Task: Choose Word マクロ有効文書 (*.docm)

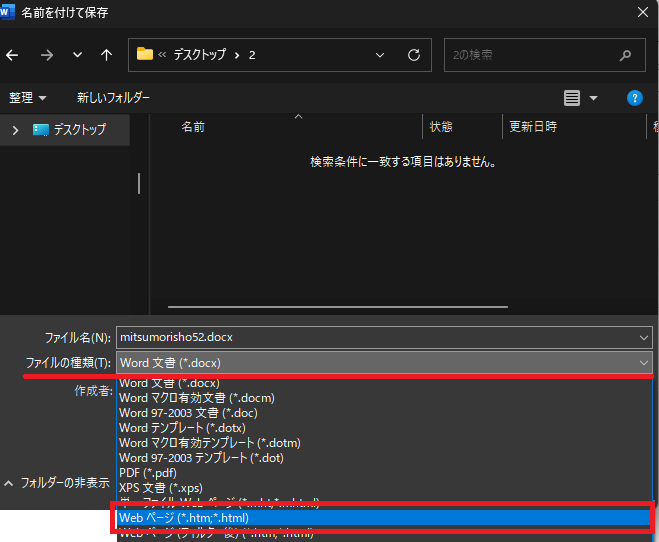Action: point(384,398)
